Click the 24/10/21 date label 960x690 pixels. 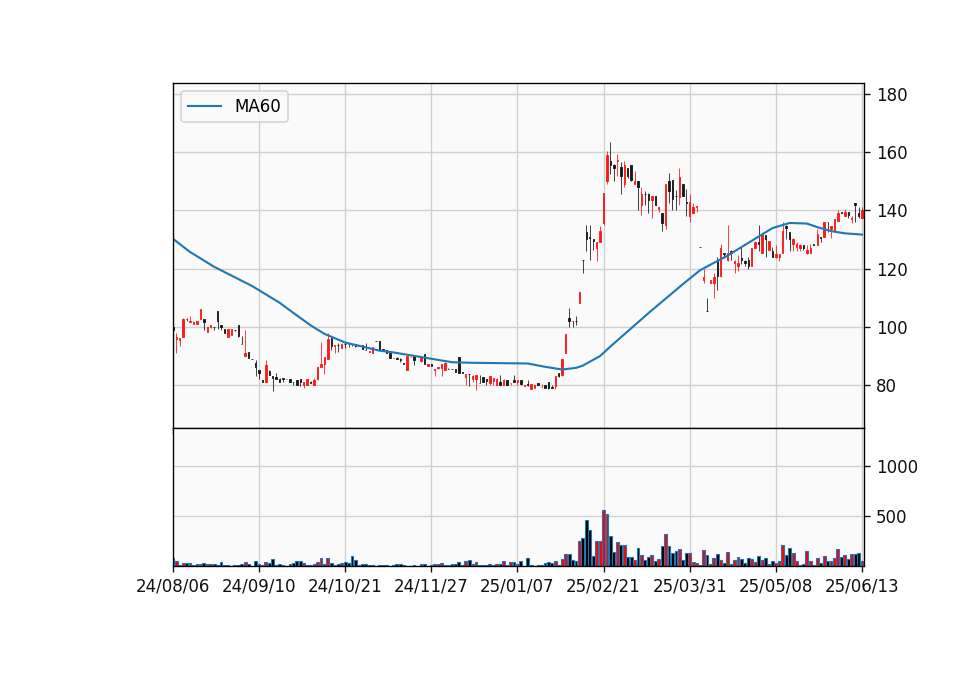[x=345, y=586]
